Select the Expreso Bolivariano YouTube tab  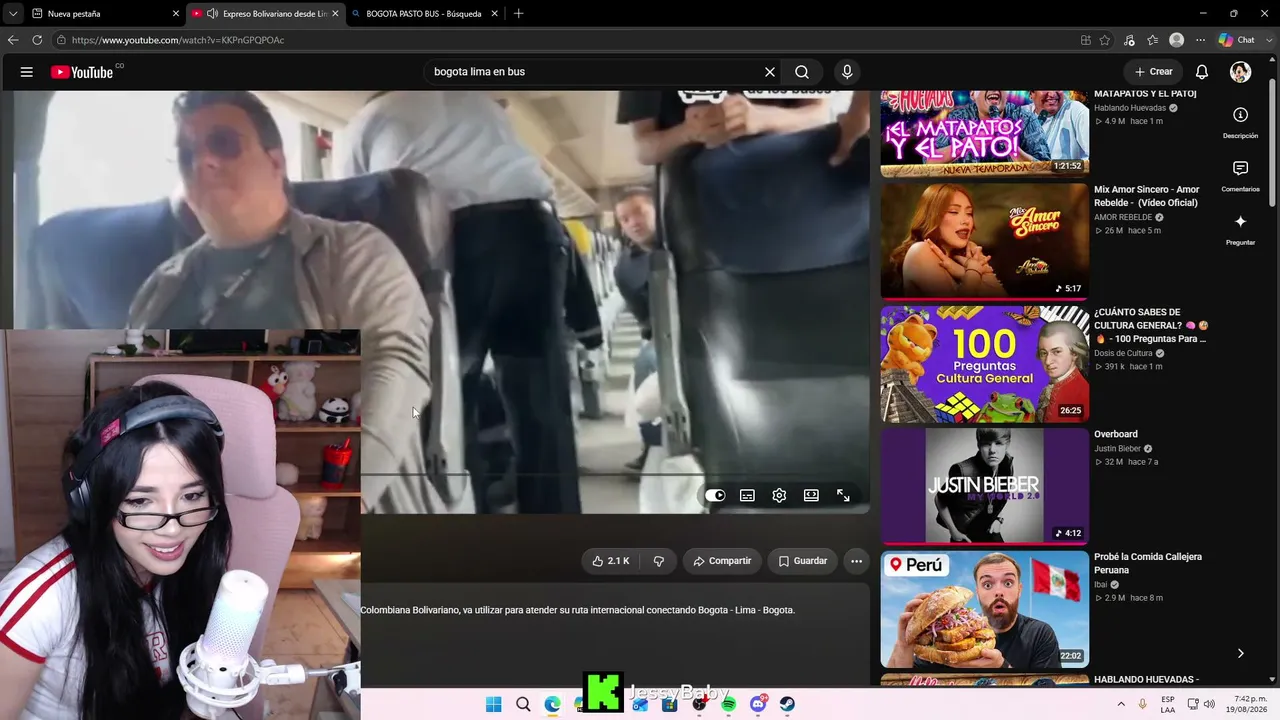coord(265,14)
